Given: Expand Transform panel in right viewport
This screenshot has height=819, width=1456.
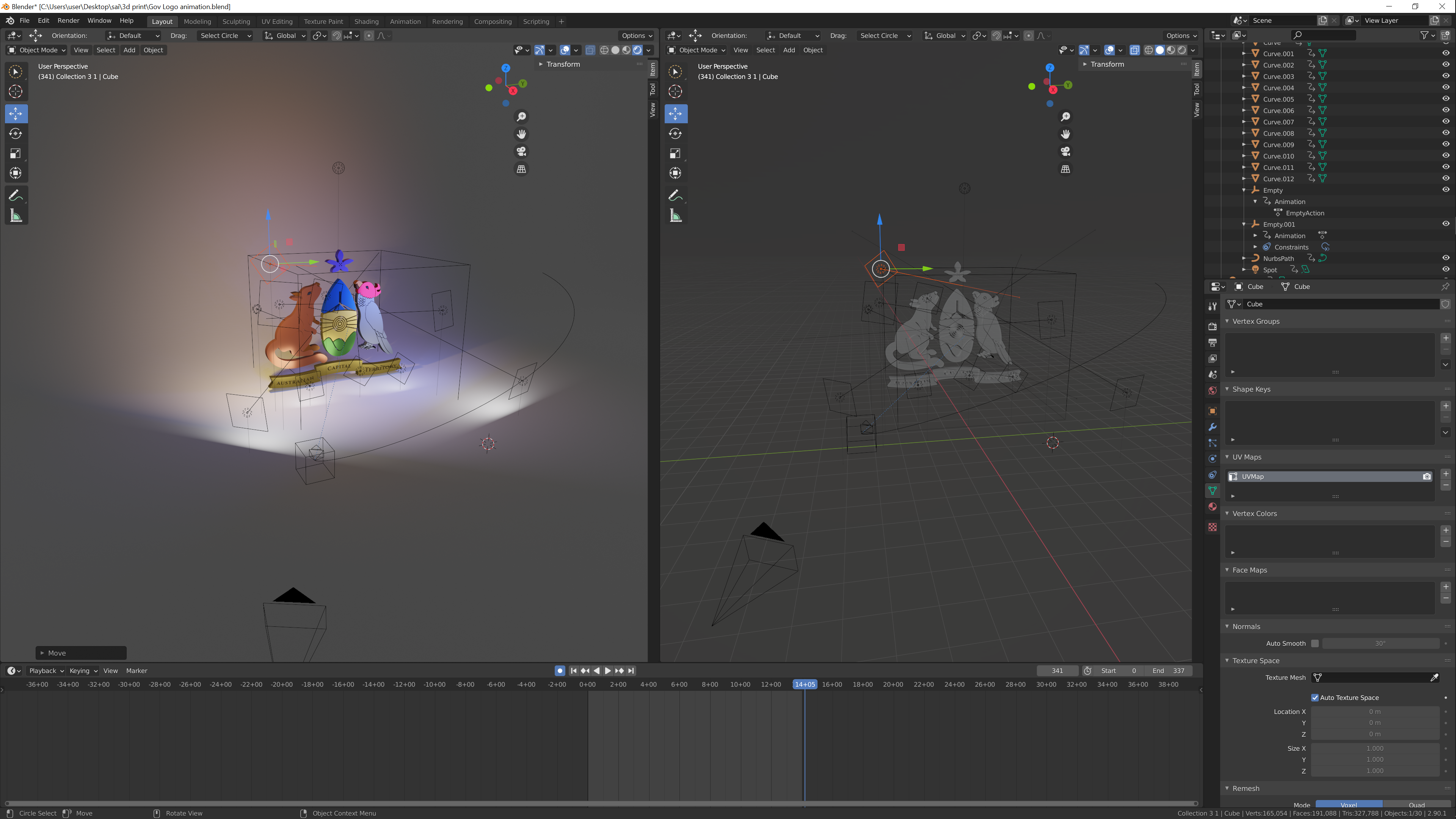Looking at the screenshot, I should pyautogui.click(x=1085, y=64).
